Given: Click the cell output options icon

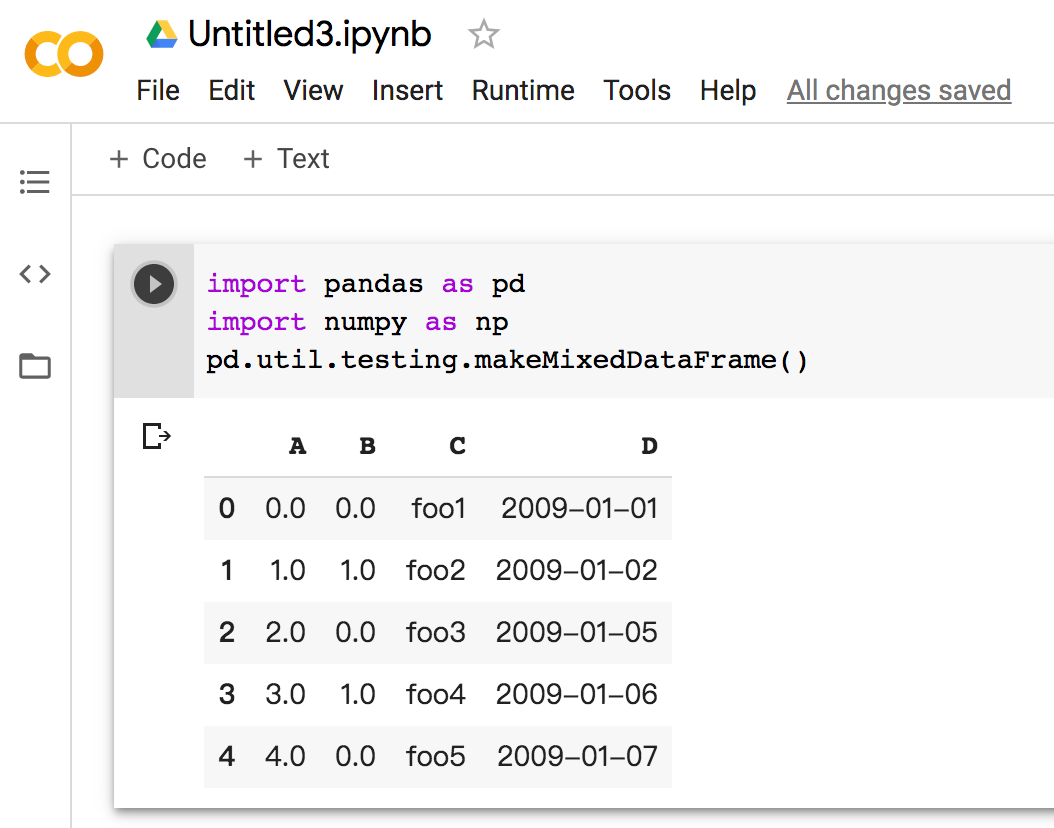Looking at the screenshot, I should tap(157, 436).
